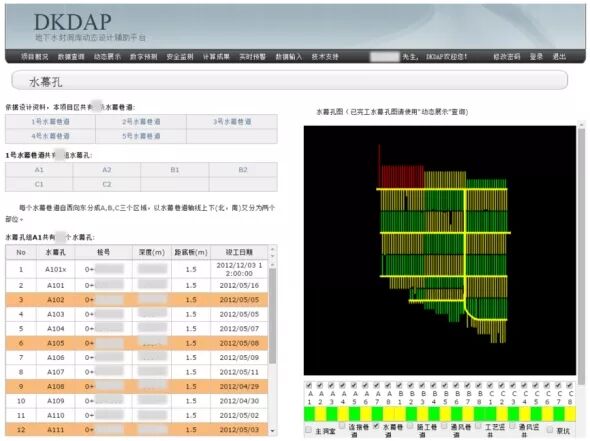590x441 pixels.
Task: Click the green swatch under A1
Action: pos(309,414)
